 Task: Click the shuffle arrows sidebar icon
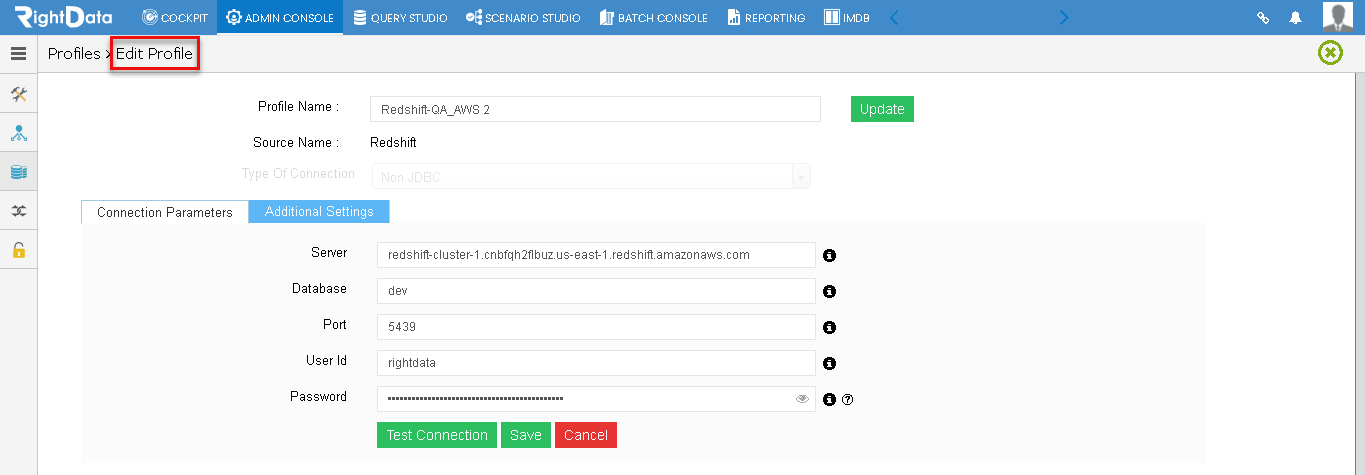[x=18, y=211]
